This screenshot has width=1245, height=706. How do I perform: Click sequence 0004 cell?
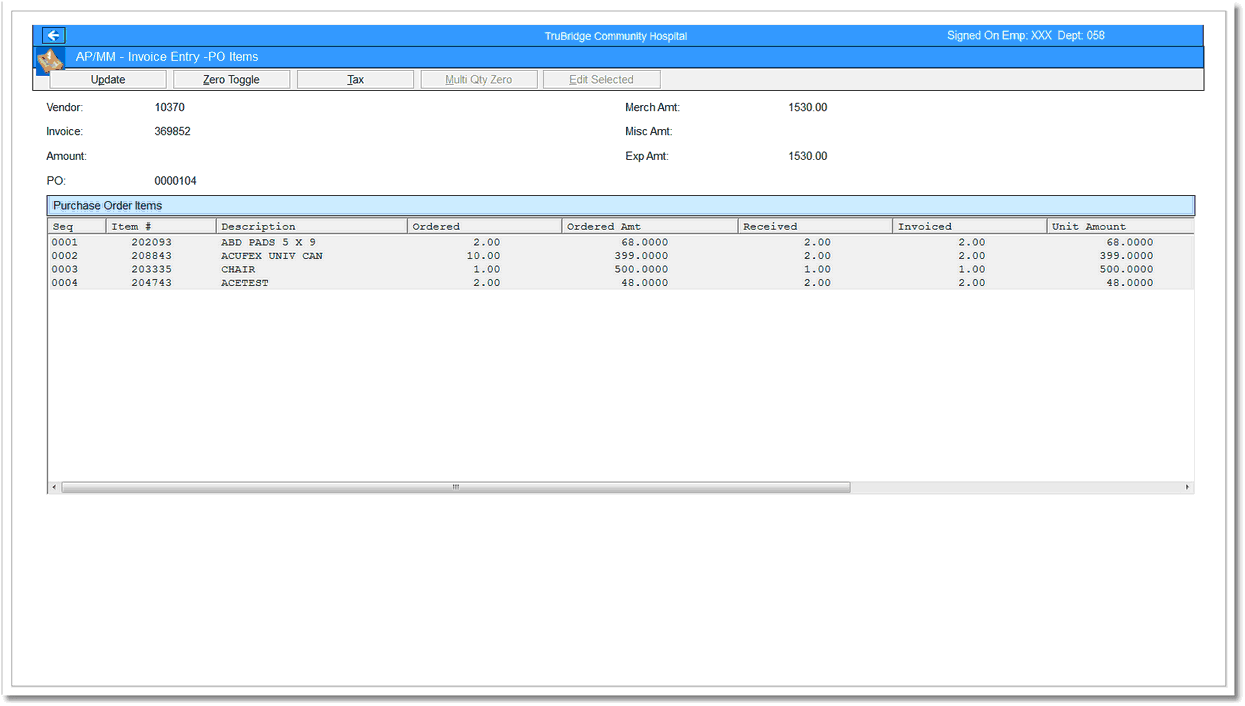64,282
